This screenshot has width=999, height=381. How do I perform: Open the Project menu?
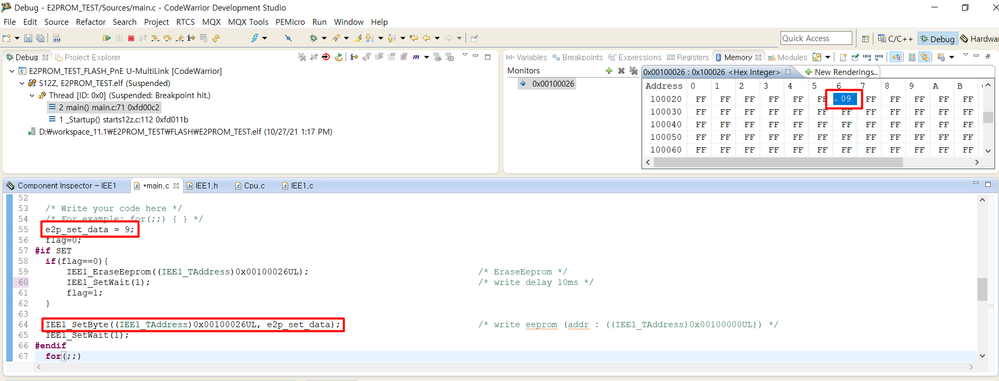(x=156, y=22)
